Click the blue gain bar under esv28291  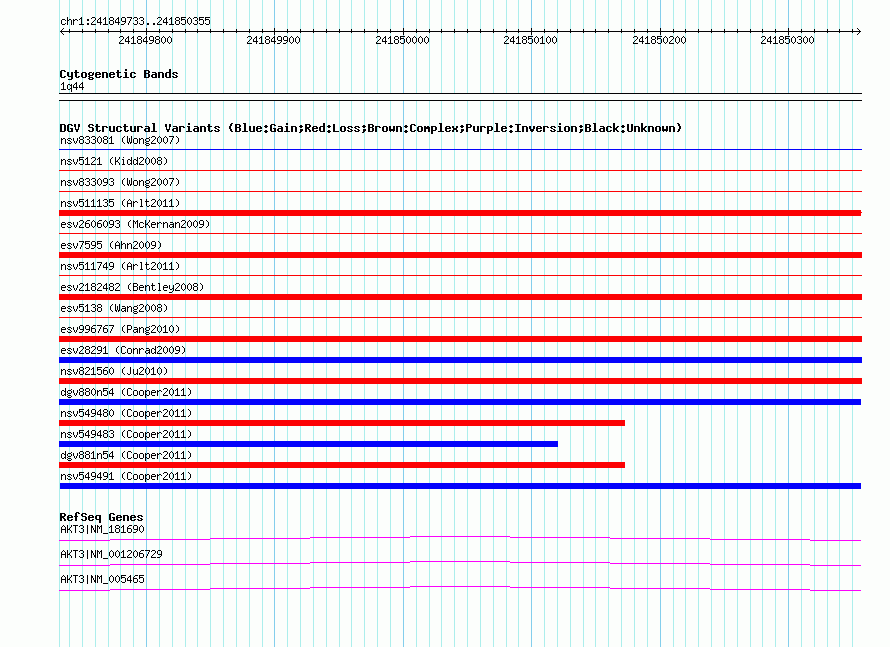pyautogui.click(x=460, y=360)
